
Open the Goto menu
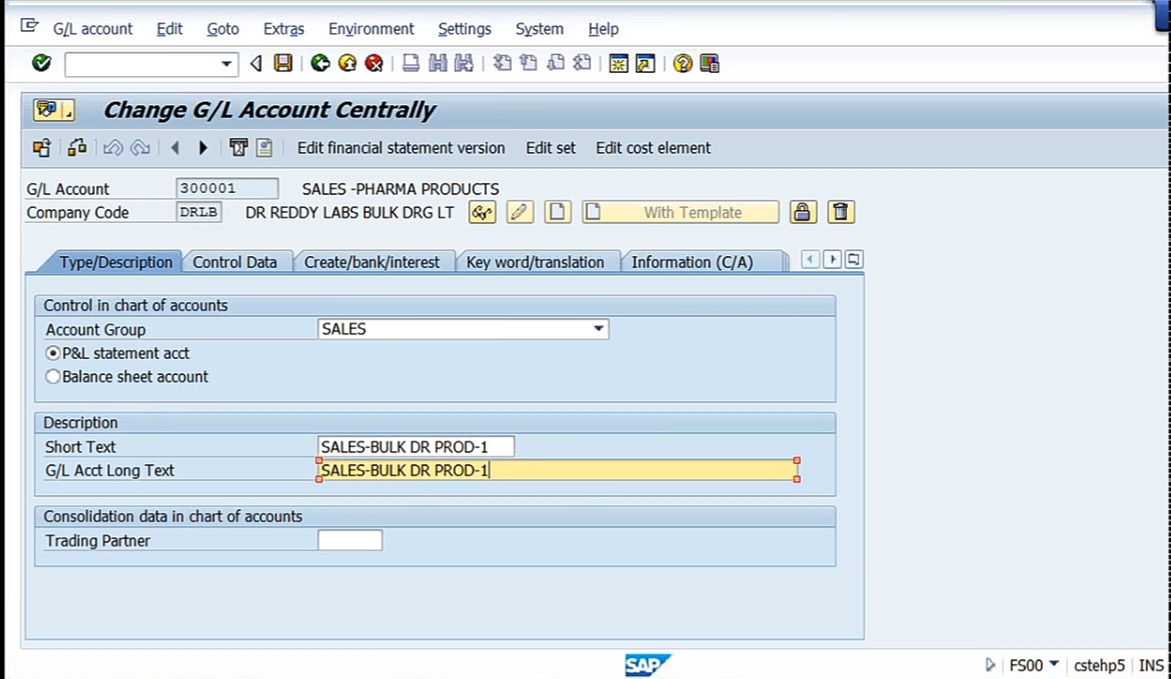click(223, 29)
